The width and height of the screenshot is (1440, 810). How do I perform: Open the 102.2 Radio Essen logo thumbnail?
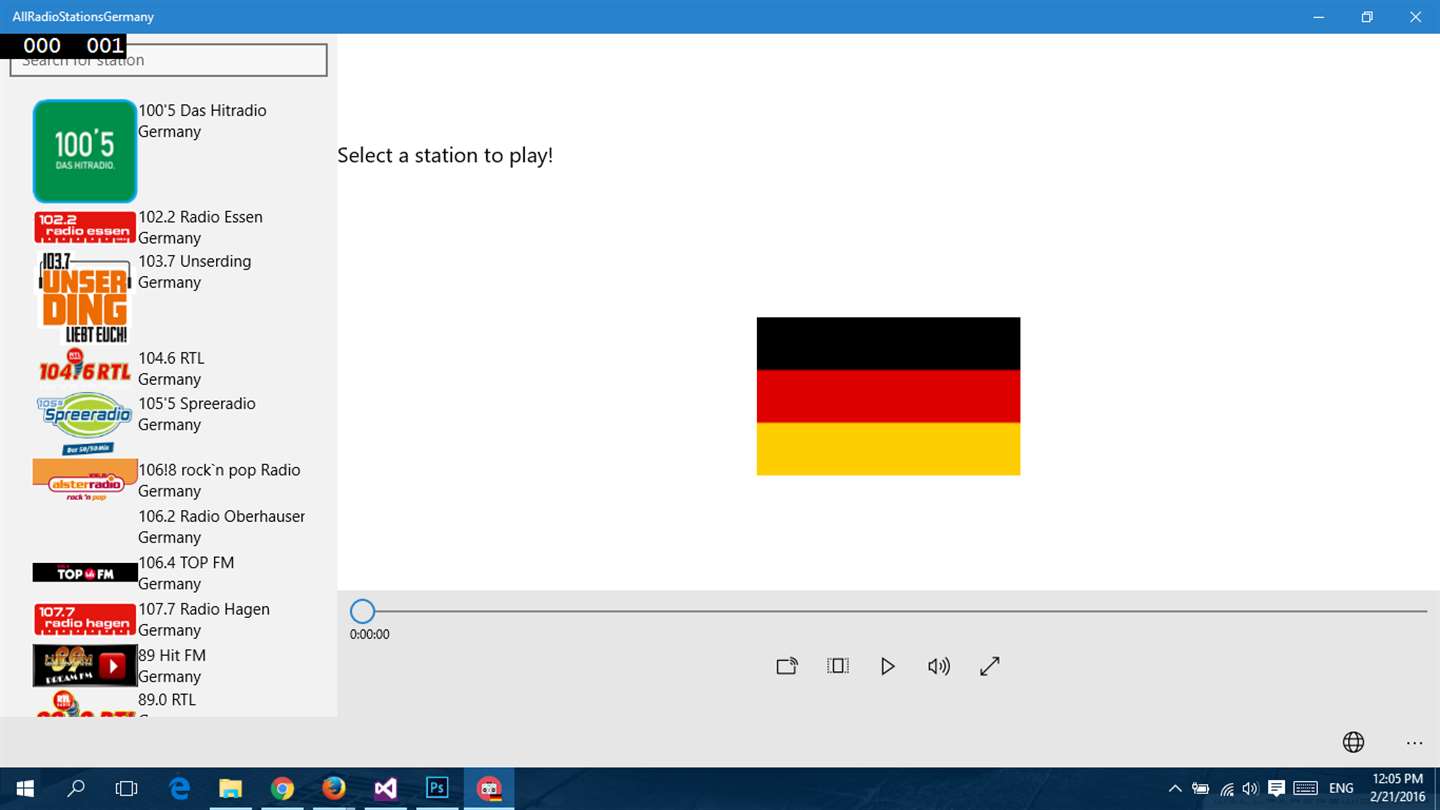[85, 227]
